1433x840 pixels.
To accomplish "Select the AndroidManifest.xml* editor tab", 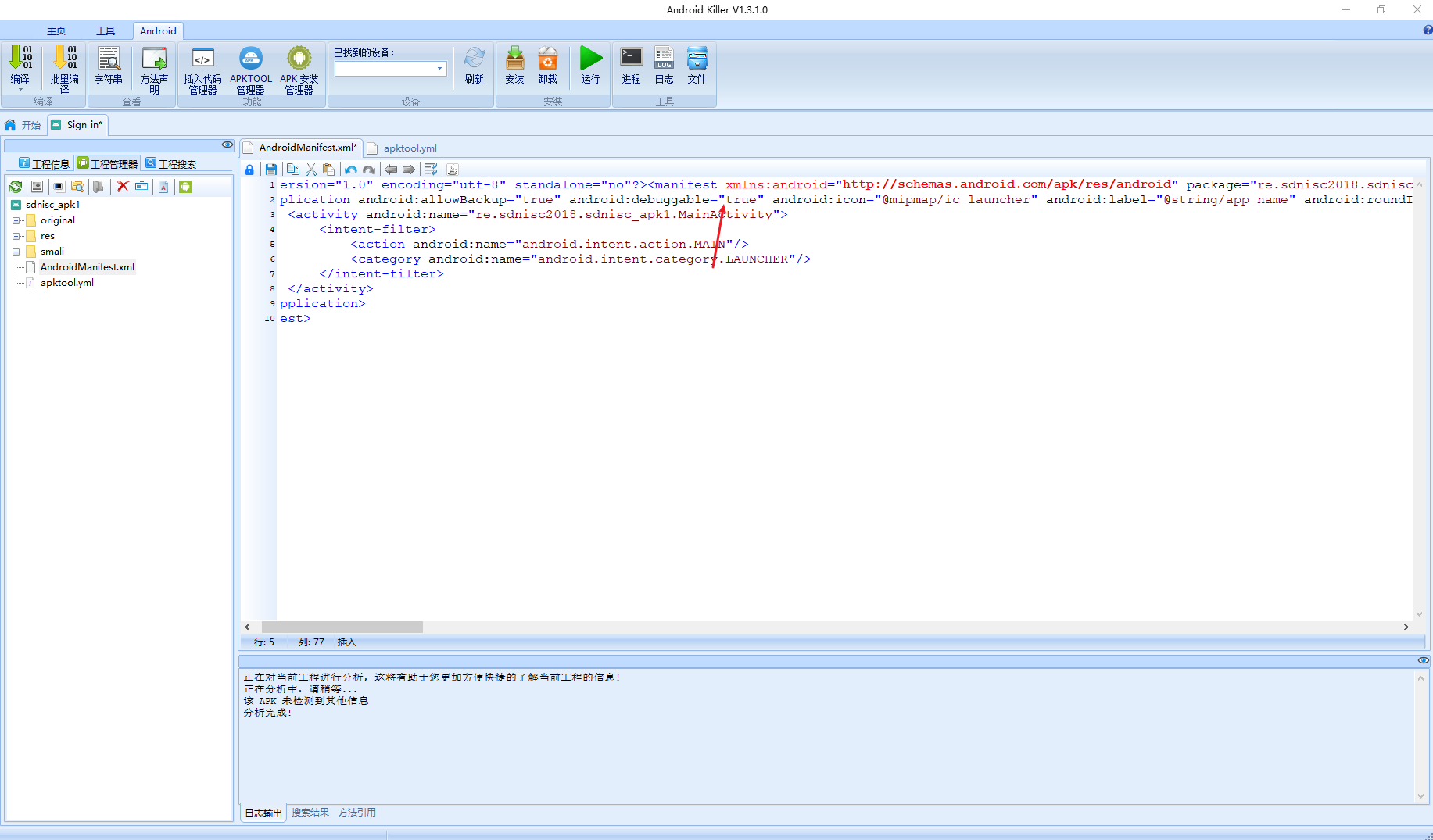I will [301, 147].
